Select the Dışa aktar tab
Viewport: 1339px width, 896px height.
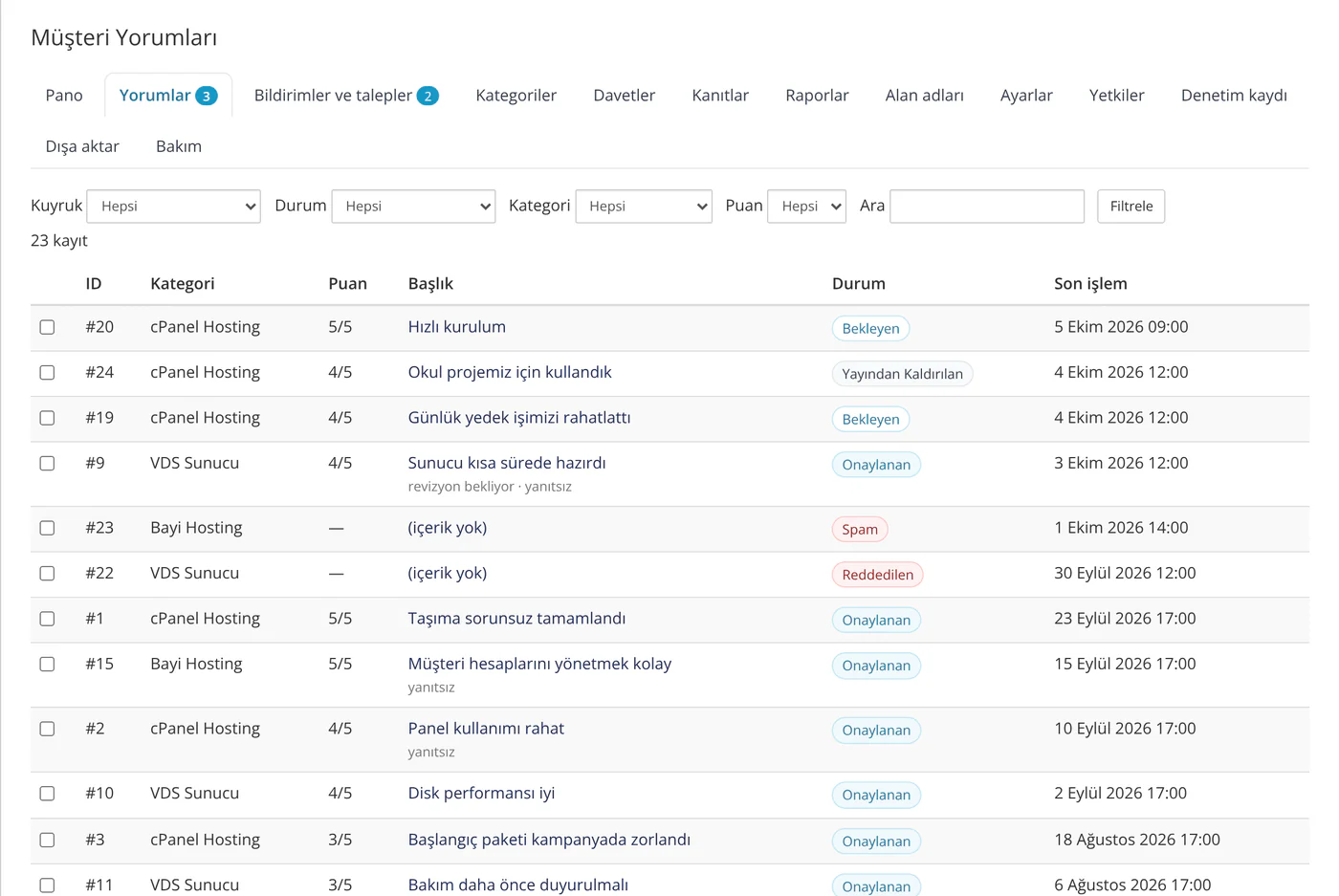pyautogui.click(x=82, y=146)
